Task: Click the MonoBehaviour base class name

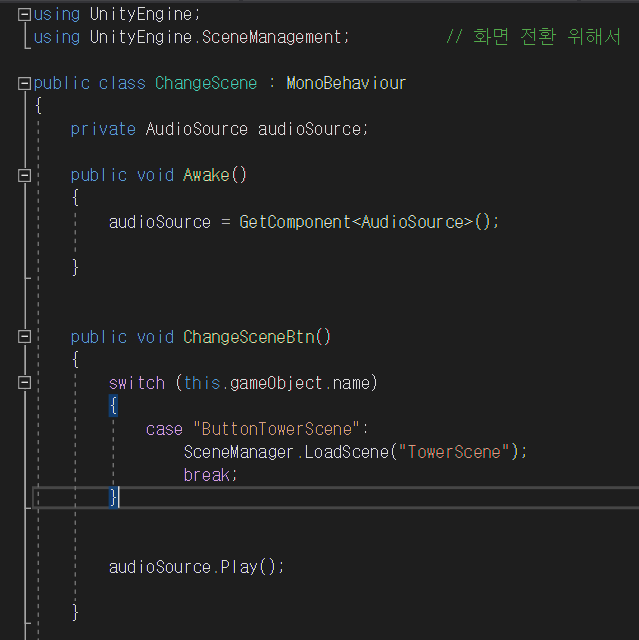Action: (346, 83)
